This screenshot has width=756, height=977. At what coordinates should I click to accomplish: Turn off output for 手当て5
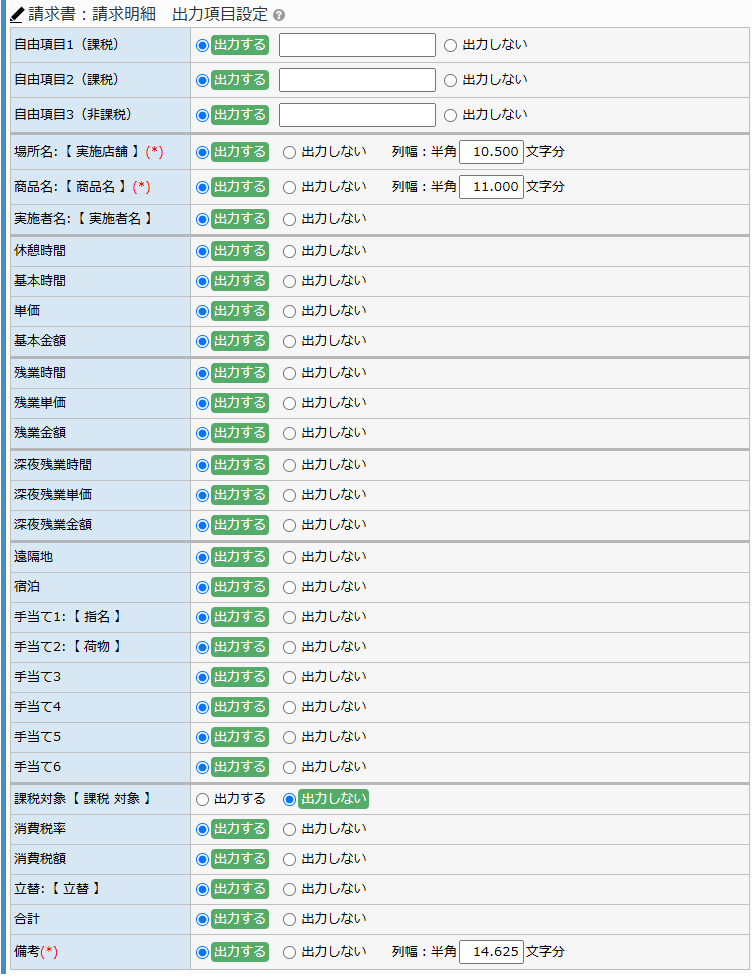(289, 738)
